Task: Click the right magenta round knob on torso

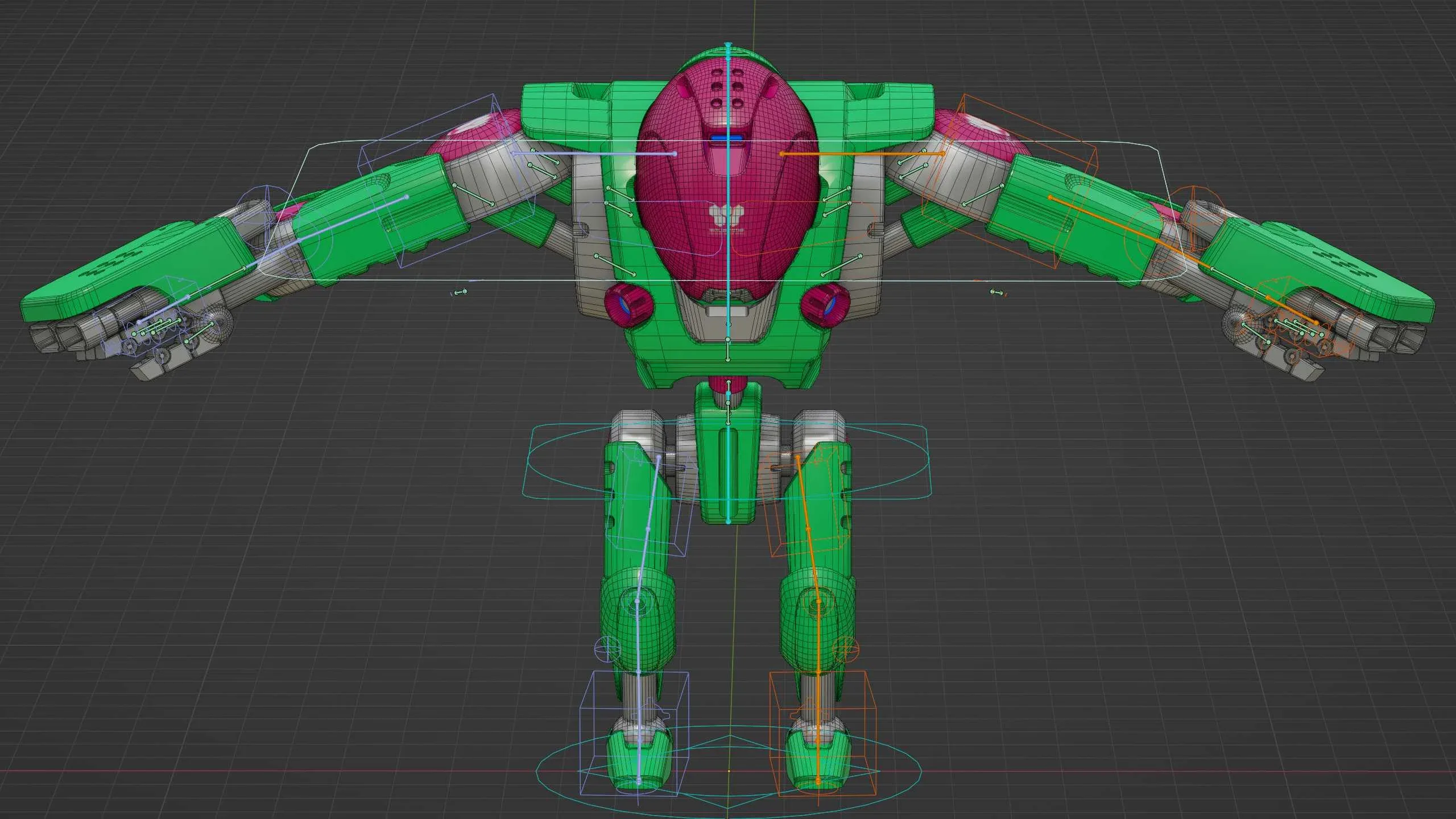Action: coord(825,305)
